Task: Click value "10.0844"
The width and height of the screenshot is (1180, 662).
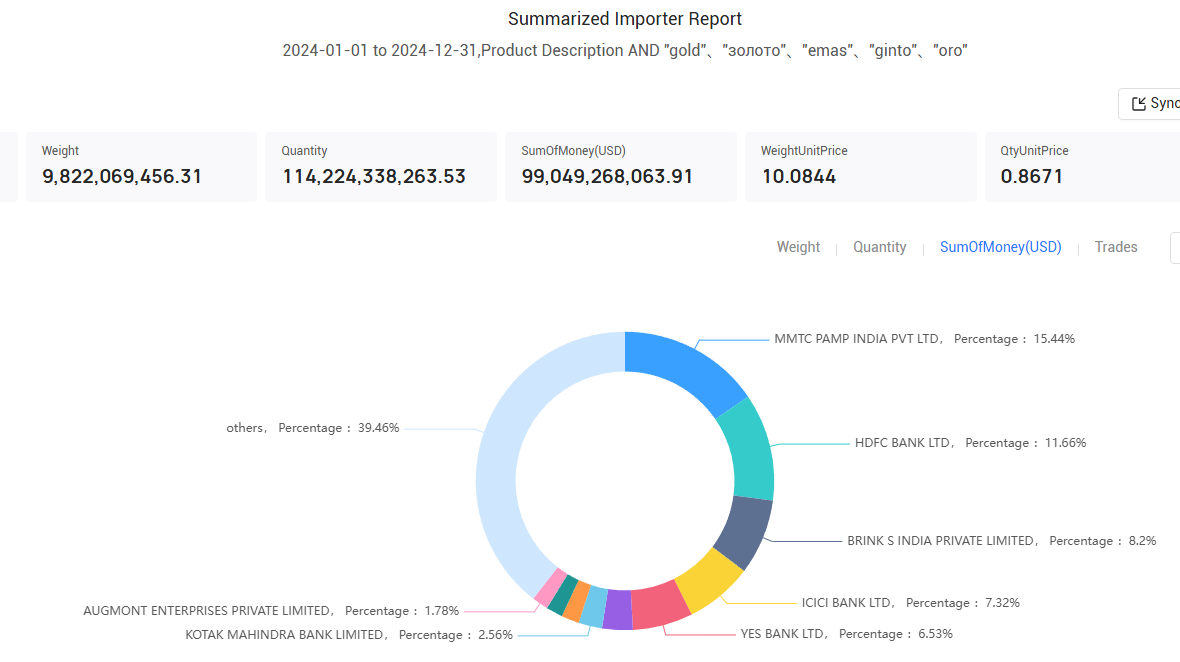Action: pos(798,176)
